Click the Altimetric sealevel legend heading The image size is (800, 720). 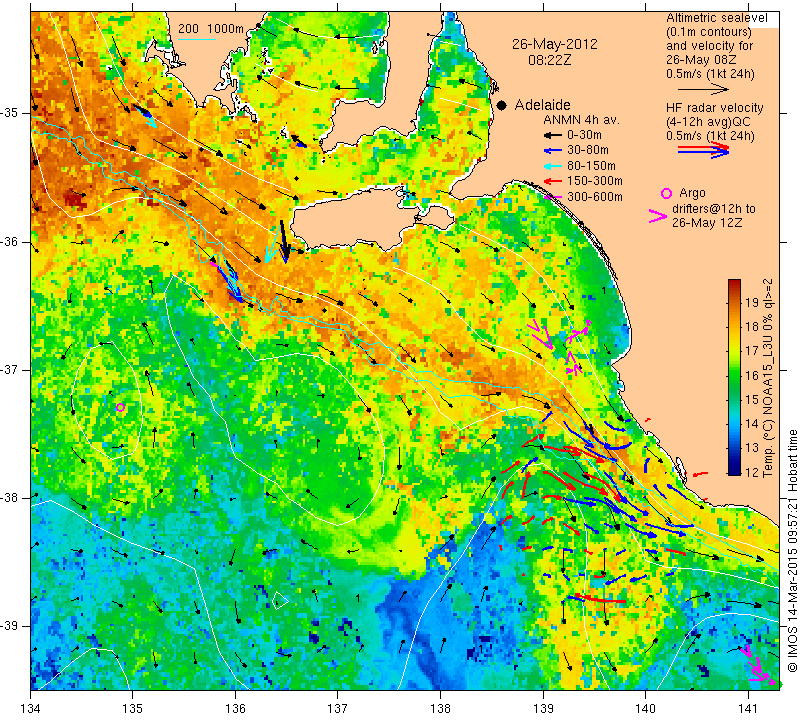pos(717,18)
